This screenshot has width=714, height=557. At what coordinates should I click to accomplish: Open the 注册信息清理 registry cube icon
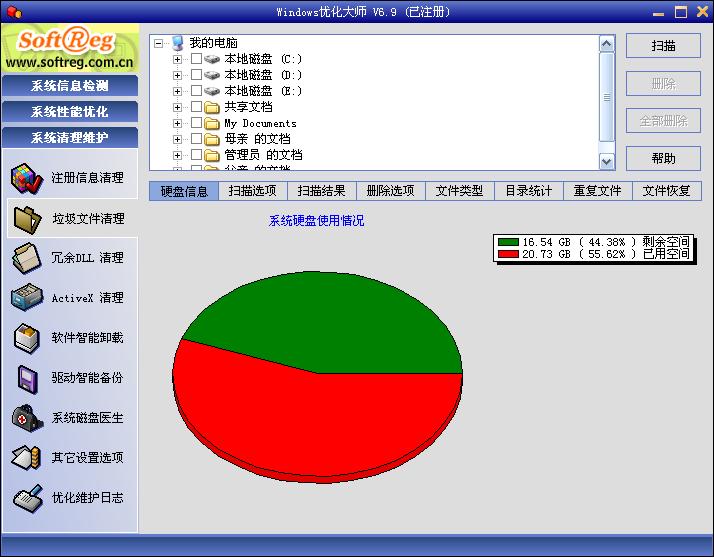pos(26,178)
